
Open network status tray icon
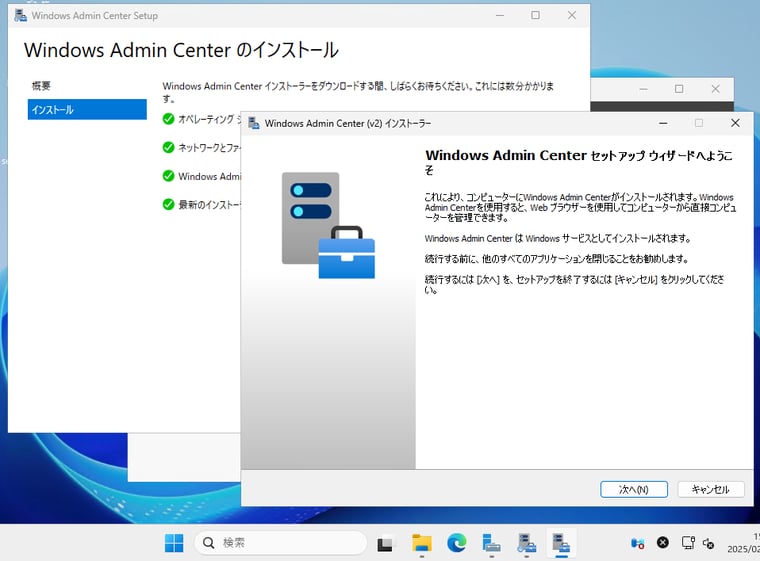tap(688, 543)
